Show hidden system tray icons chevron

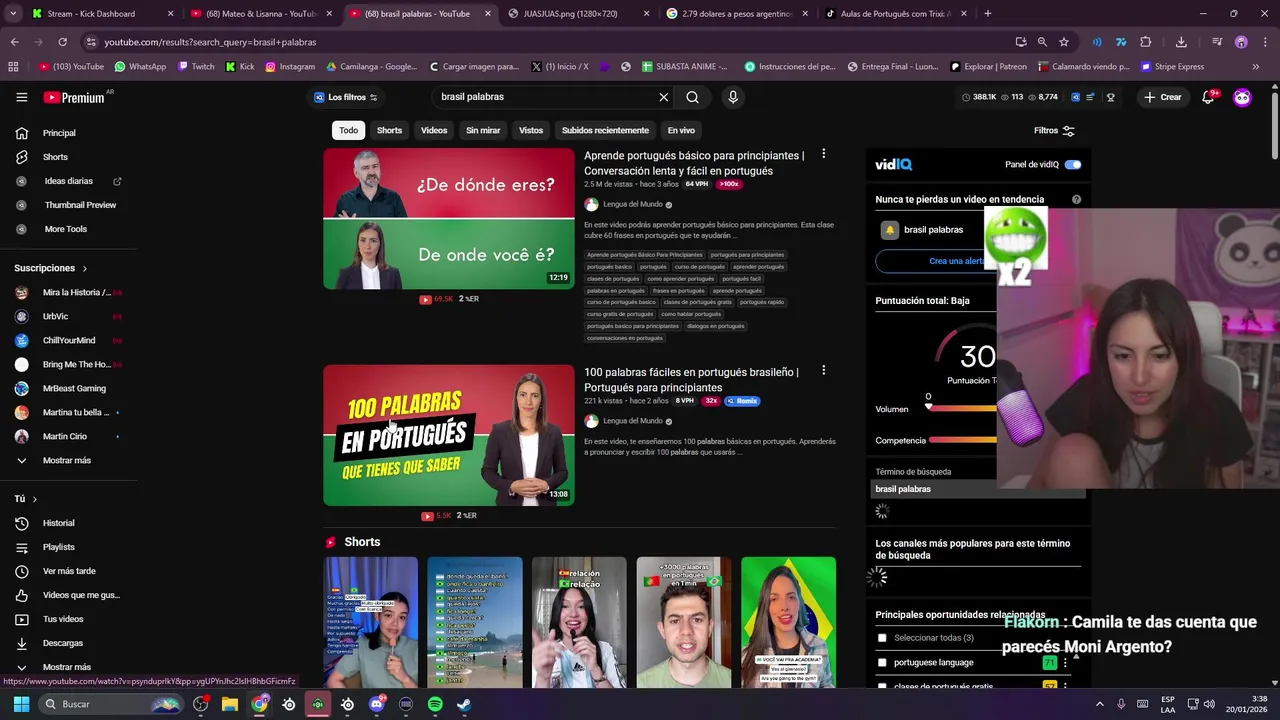[x=1099, y=704]
